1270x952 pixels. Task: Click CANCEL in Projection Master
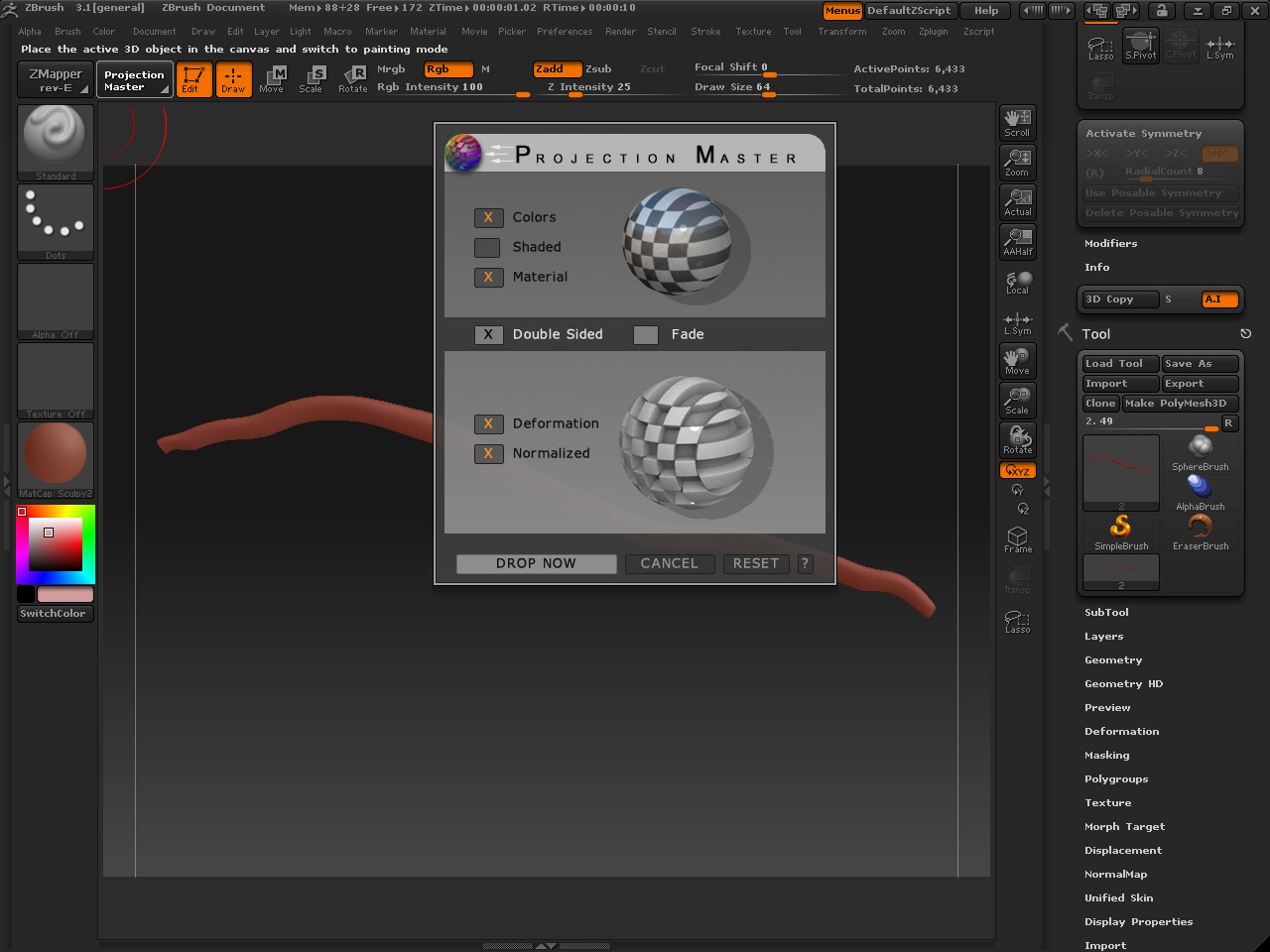[670, 563]
